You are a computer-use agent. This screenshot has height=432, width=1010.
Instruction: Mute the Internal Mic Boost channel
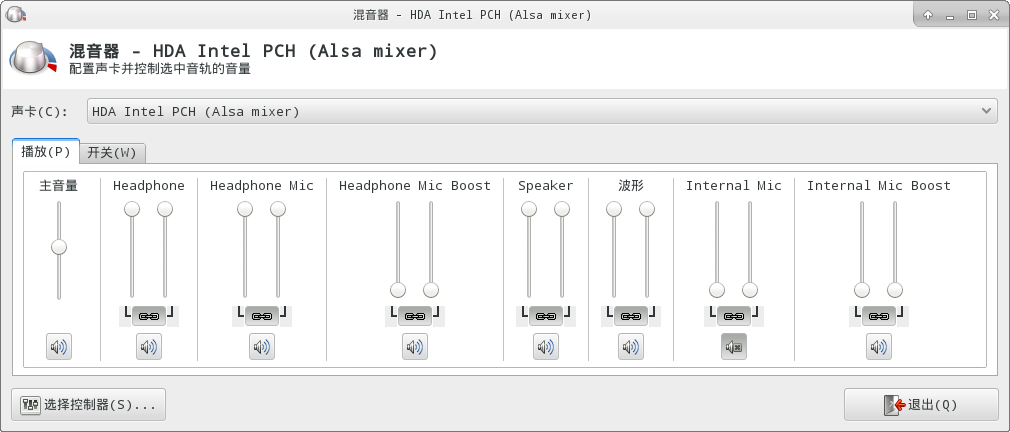[879, 347]
